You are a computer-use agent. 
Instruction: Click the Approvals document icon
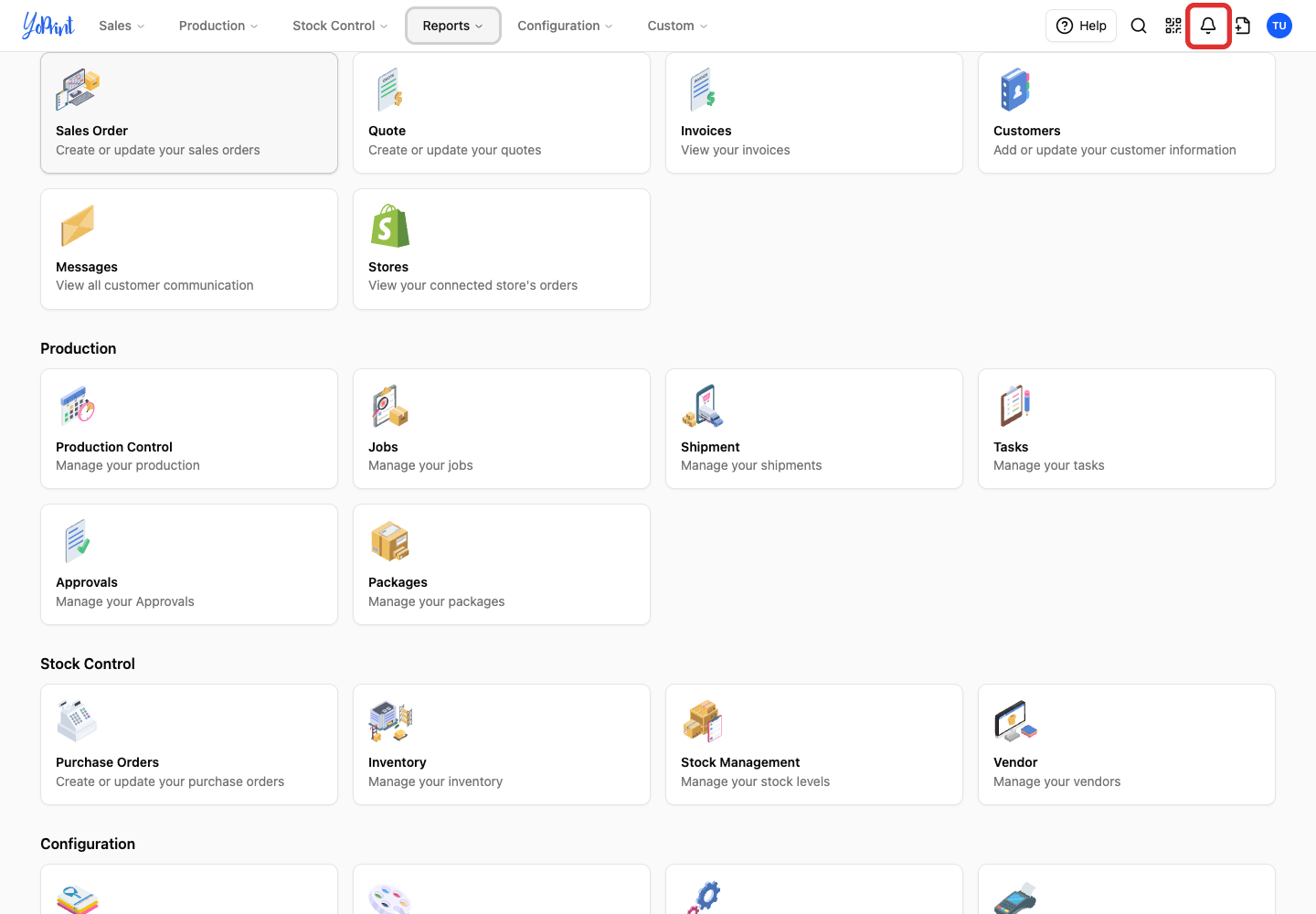tap(78, 541)
